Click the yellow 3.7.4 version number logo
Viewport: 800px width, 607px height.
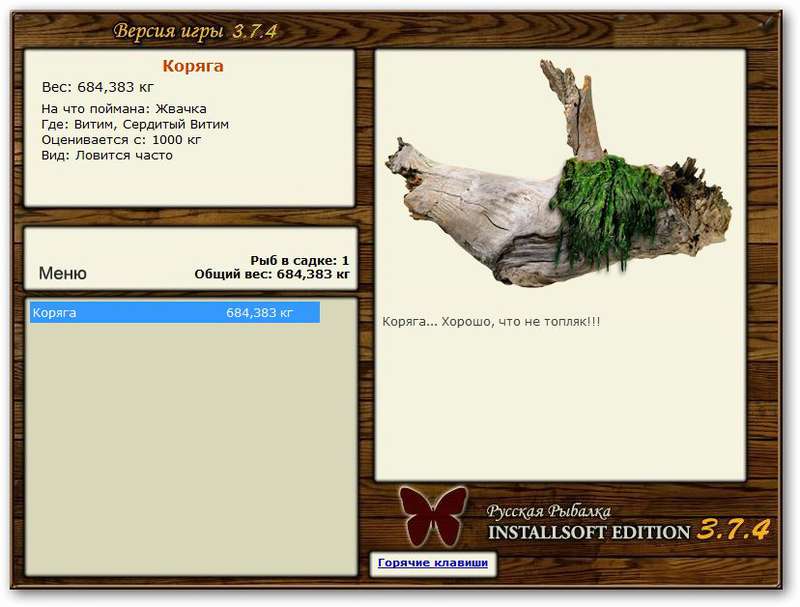733,529
